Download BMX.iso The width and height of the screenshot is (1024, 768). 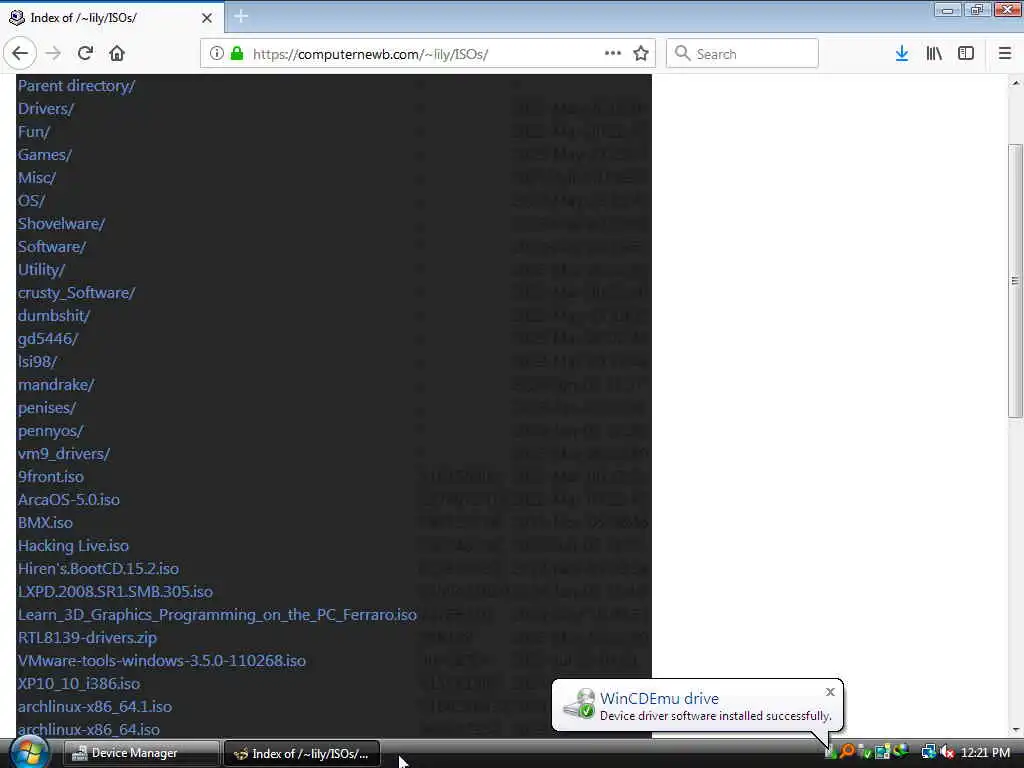[45, 522]
